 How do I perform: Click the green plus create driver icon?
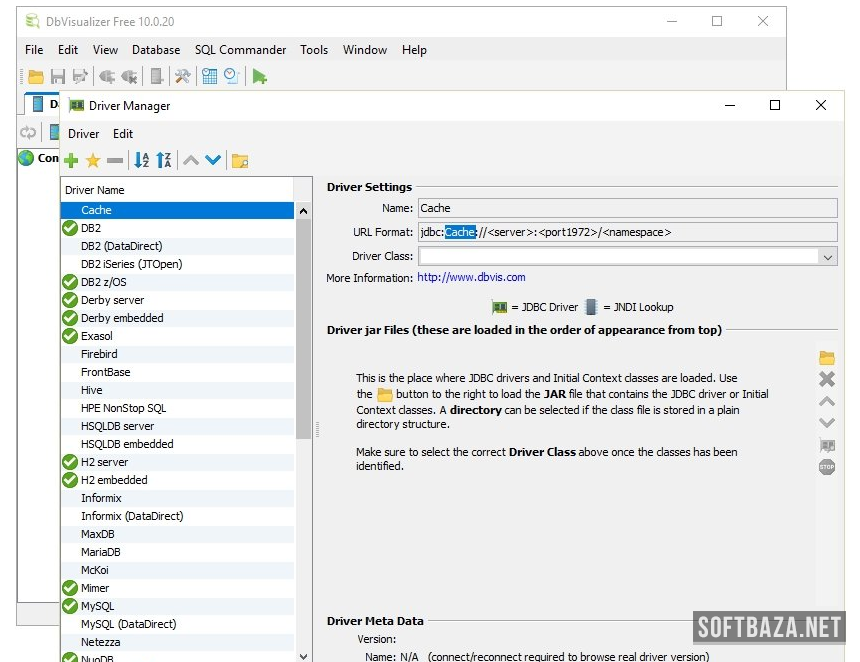point(71,161)
